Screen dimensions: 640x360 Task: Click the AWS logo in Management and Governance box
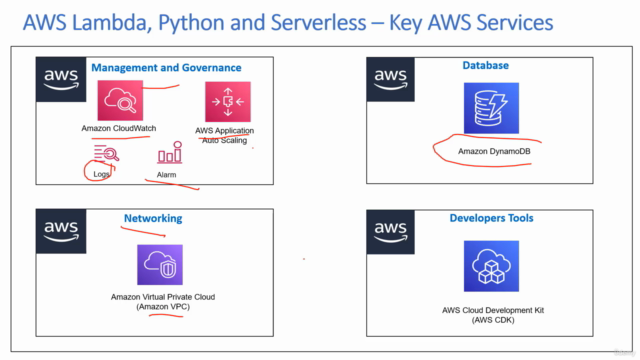[x=61, y=79]
